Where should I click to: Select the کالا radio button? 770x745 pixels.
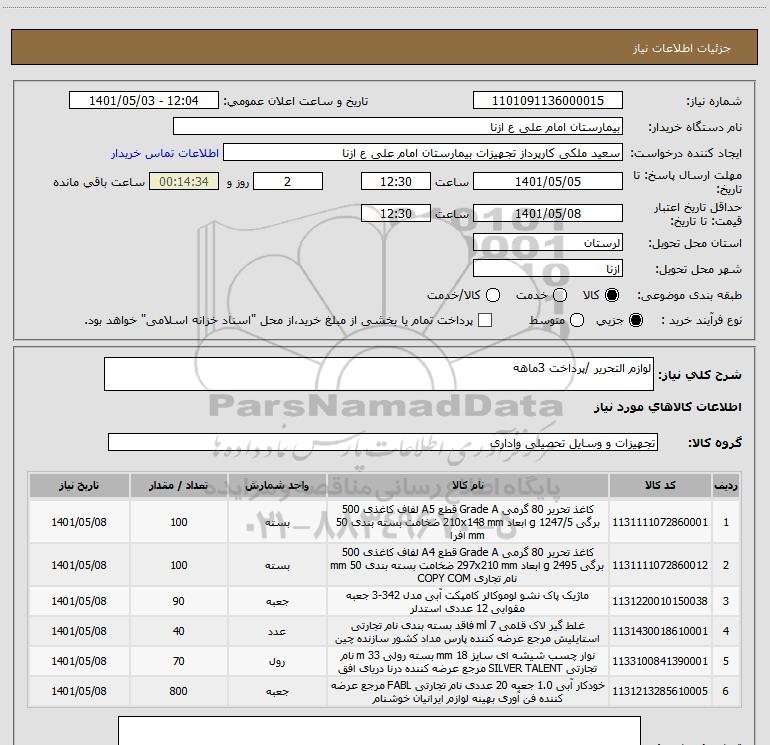tap(612, 295)
